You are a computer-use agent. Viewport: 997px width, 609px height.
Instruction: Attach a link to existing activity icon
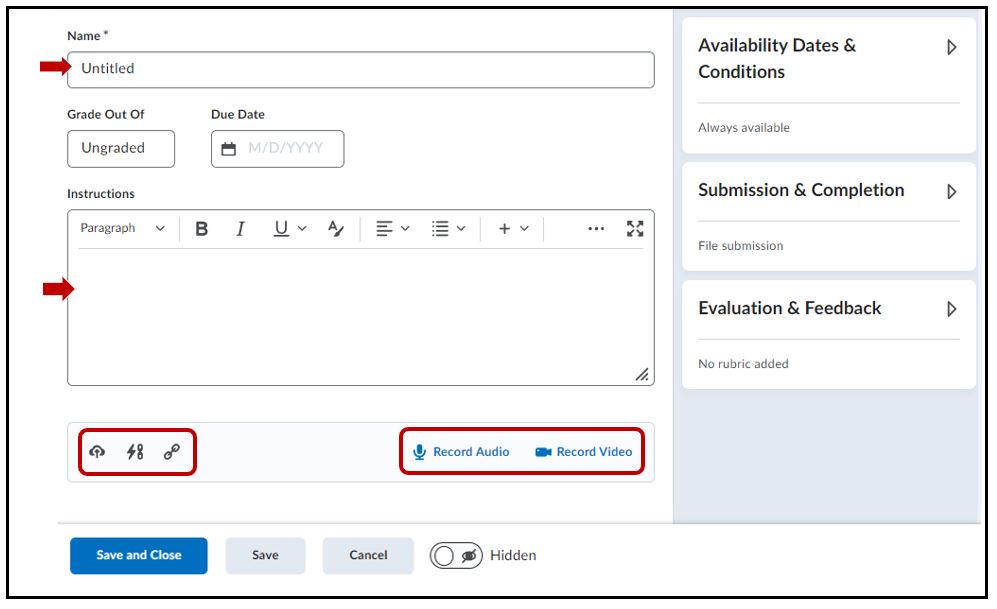135,452
